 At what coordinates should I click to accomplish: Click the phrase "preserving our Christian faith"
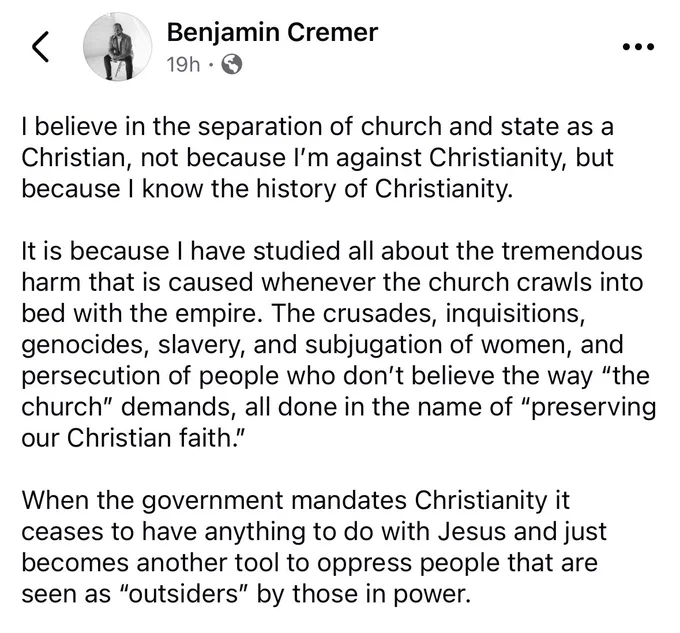338,423
